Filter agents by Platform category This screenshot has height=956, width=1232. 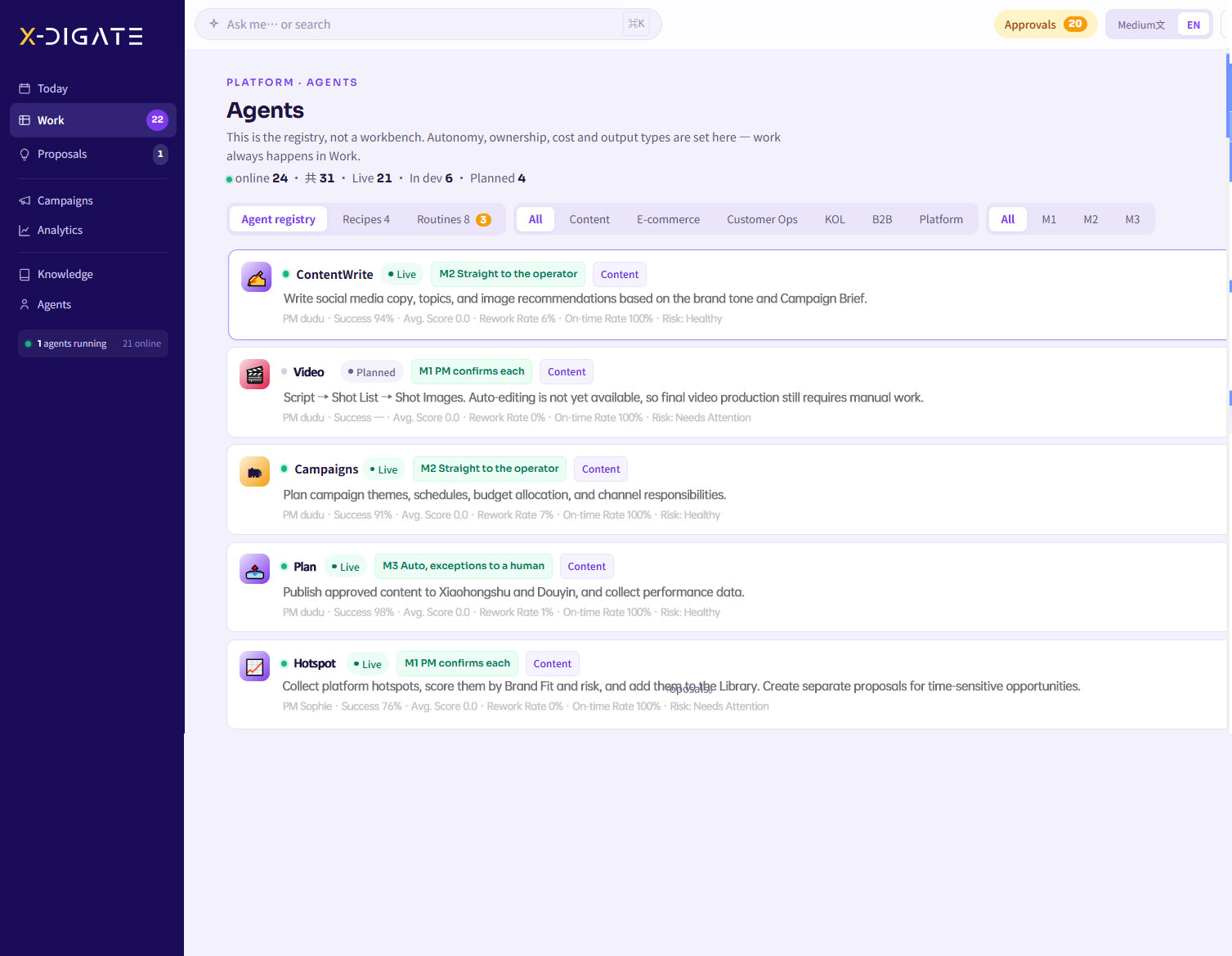(941, 219)
